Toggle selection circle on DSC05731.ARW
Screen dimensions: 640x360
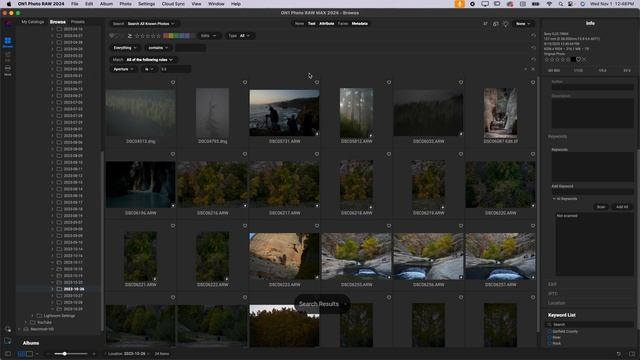(317, 82)
